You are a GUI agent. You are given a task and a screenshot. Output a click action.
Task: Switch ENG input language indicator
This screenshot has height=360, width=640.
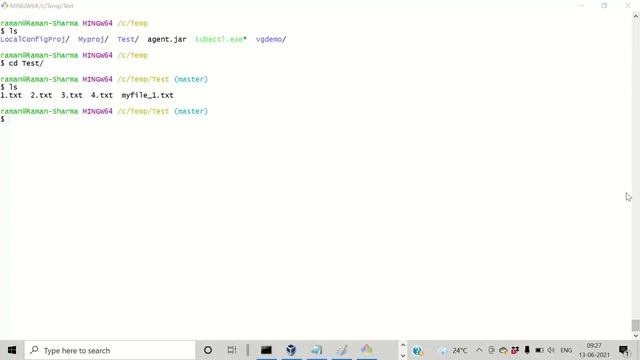(x=566, y=350)
